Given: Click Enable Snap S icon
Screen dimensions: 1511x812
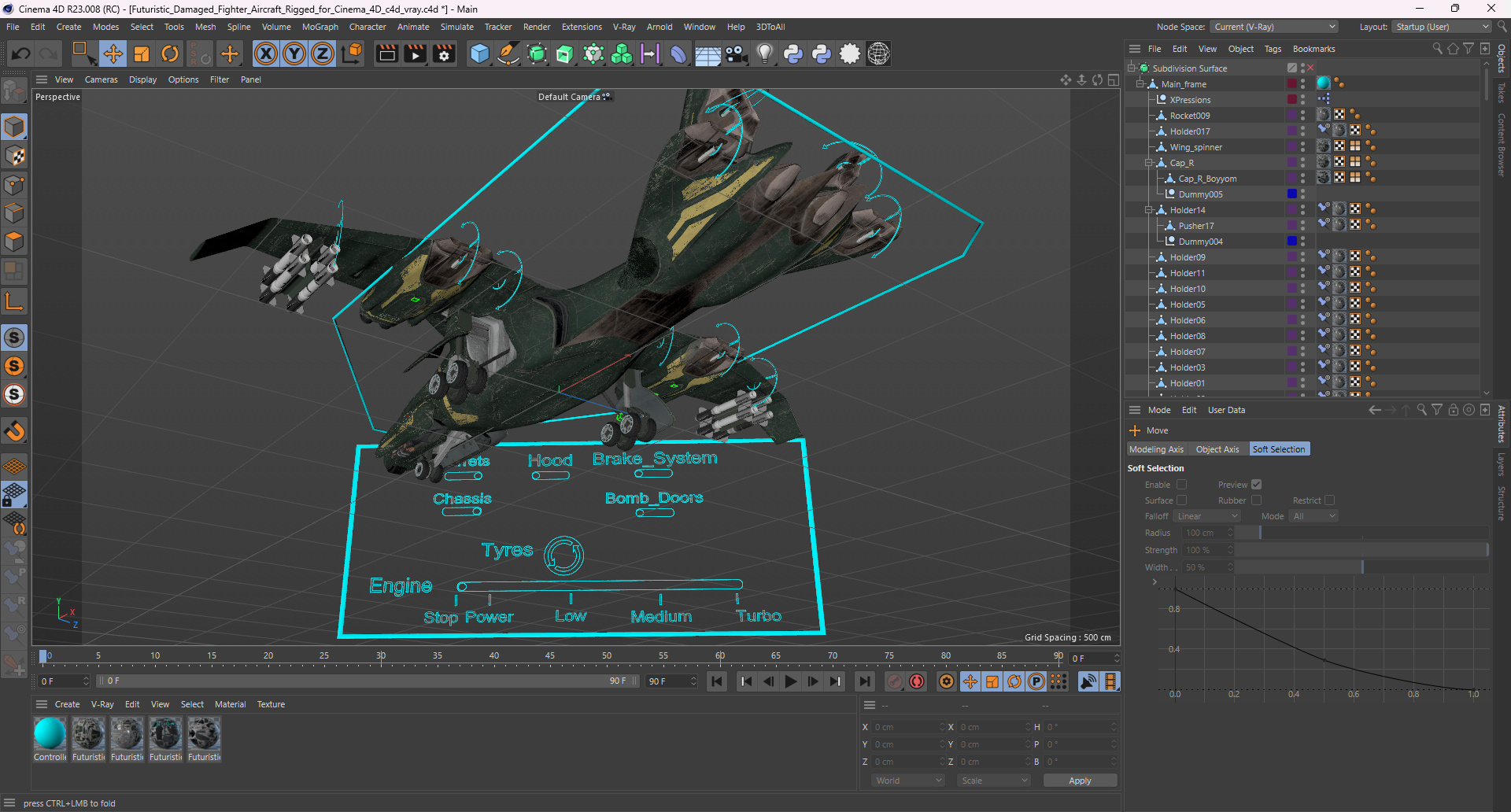Looking at the screenshot, I should 14,338.
